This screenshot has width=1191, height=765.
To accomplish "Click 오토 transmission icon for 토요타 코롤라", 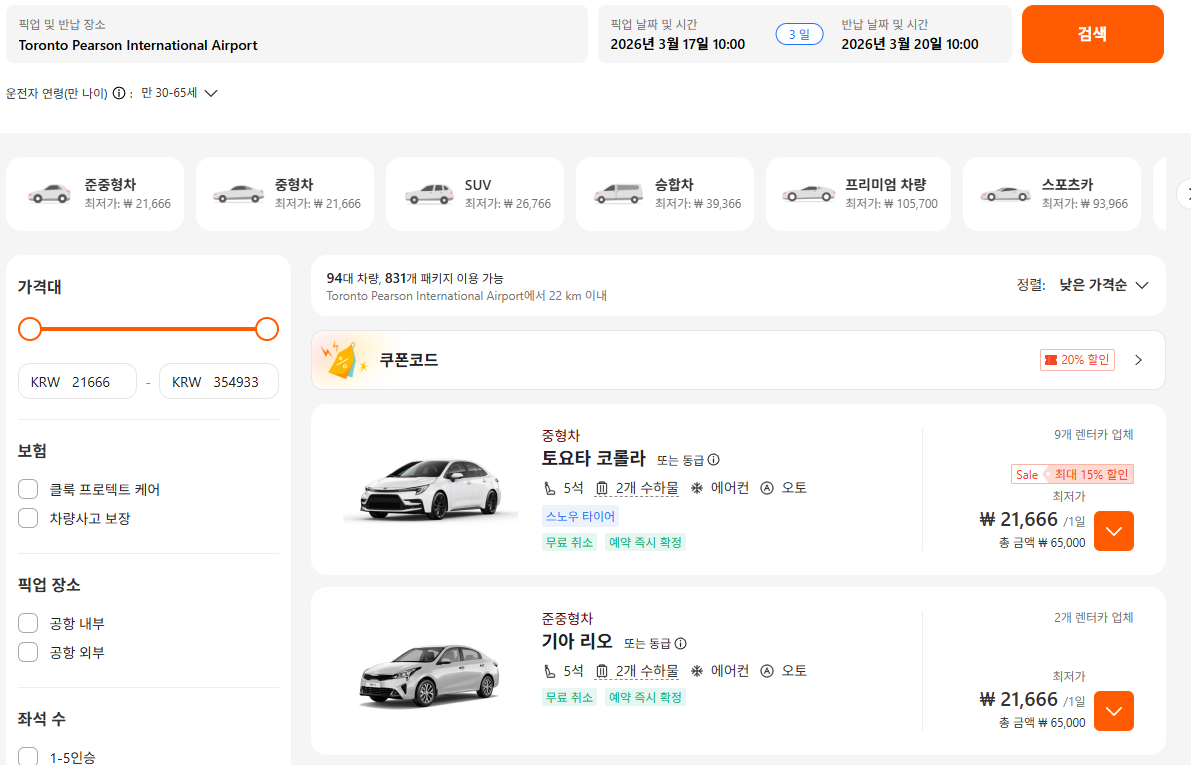I will (767, 488).
